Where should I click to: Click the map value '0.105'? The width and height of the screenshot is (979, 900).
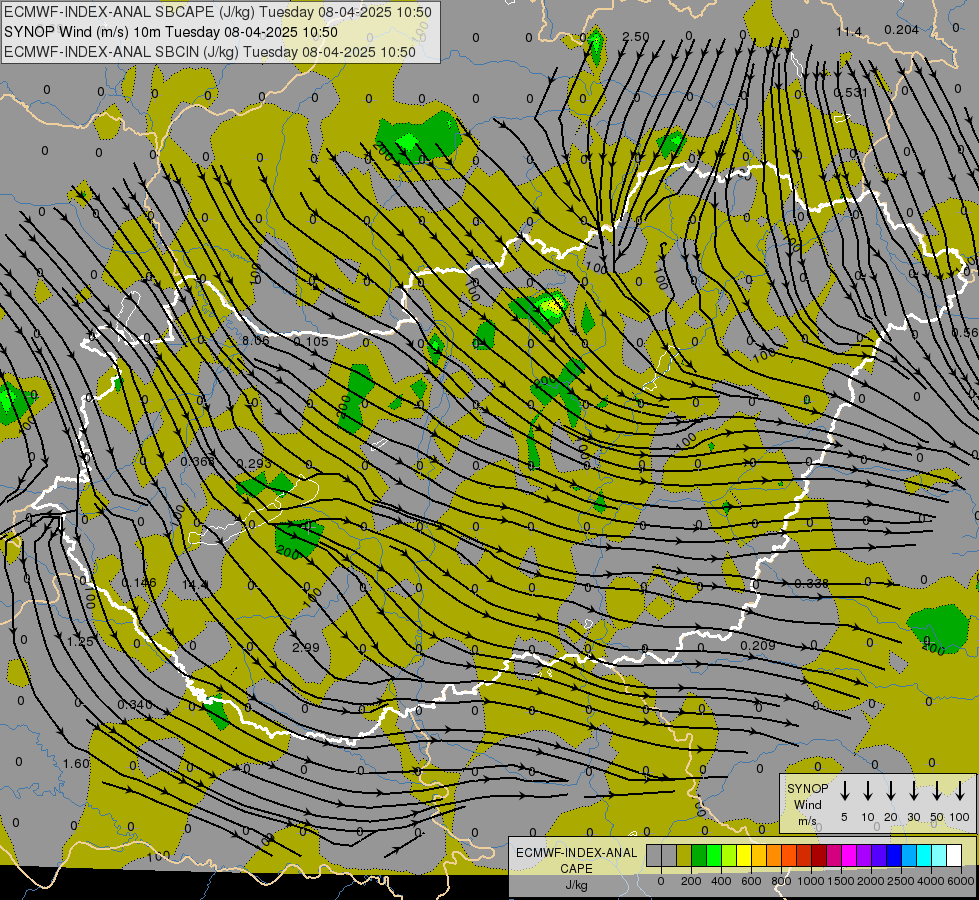click(311, 341)
